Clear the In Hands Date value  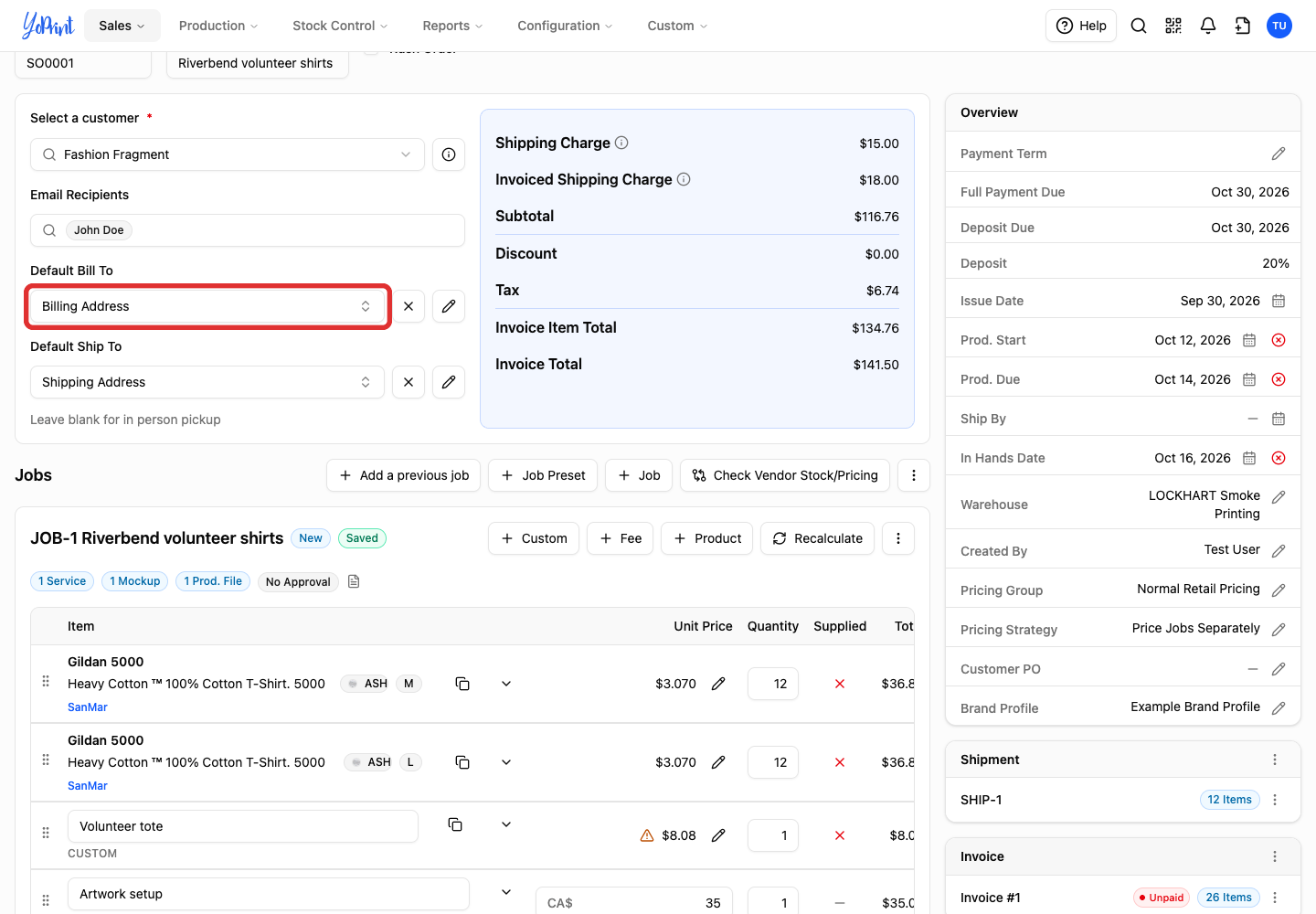pos(1279,458)
